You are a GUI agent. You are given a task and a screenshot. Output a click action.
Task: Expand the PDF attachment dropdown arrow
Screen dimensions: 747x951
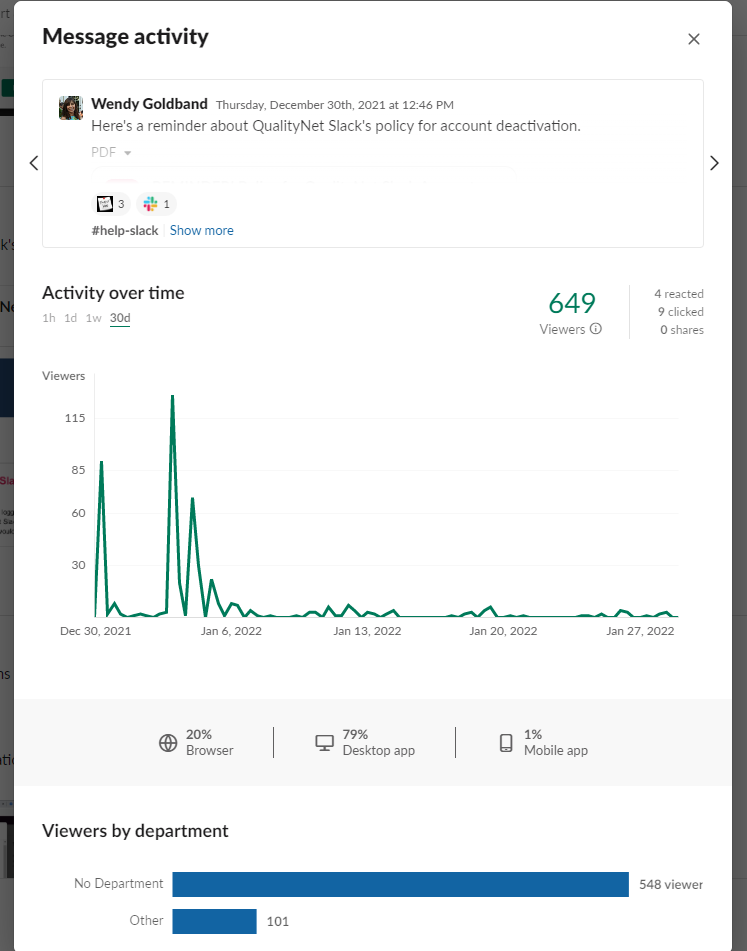click(x=128, y=153)
